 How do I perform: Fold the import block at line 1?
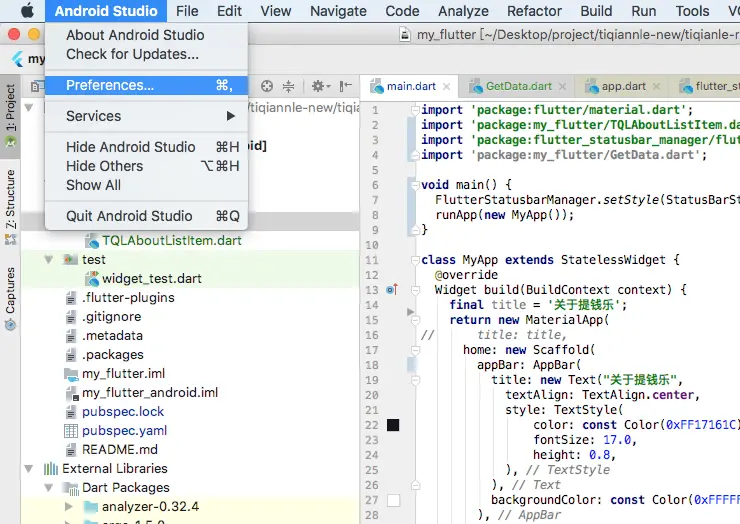pos(415,110)
